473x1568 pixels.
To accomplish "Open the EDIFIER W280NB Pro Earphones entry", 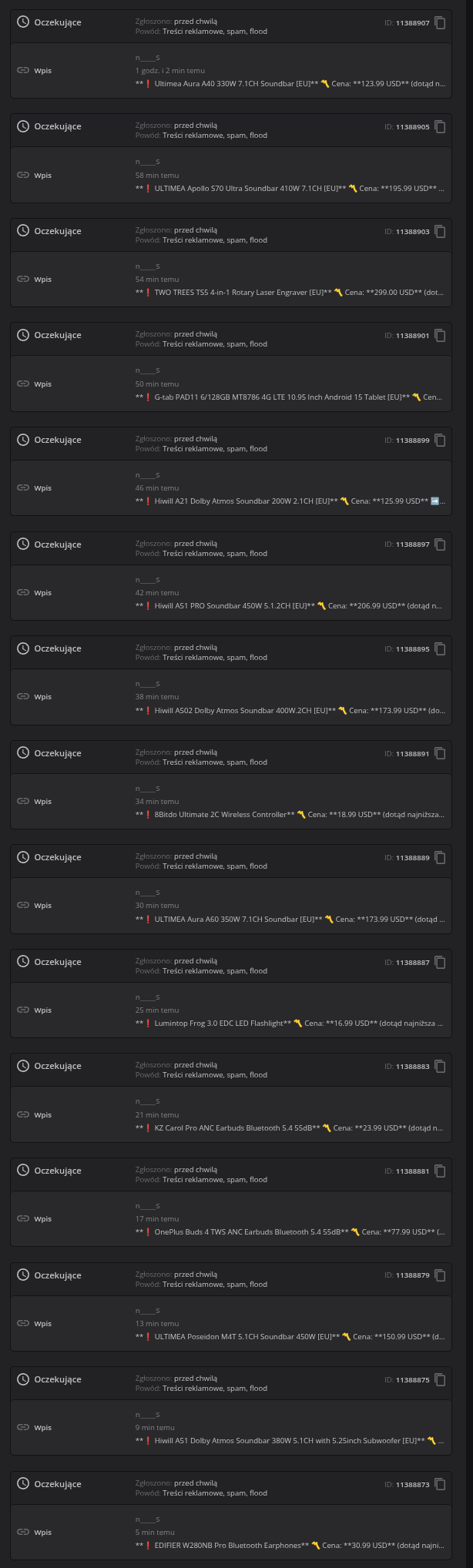I will pos(289,1546).
